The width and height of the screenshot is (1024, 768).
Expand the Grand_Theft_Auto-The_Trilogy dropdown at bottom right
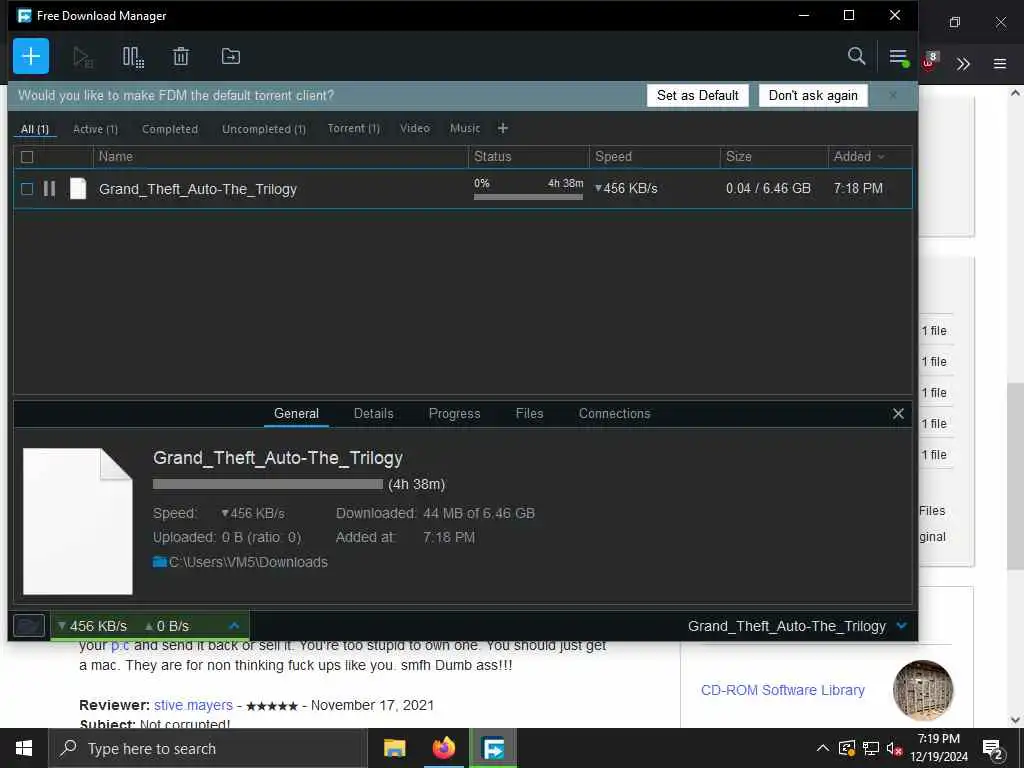tap(902, 626)
